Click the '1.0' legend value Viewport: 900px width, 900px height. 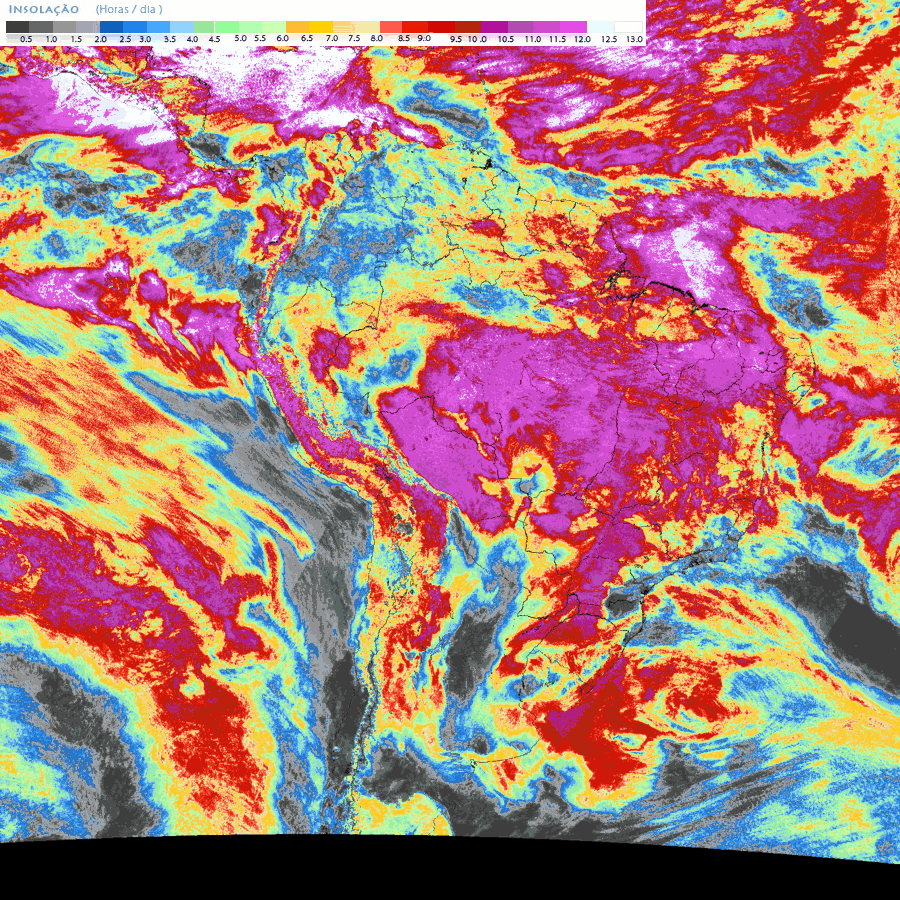51,39
